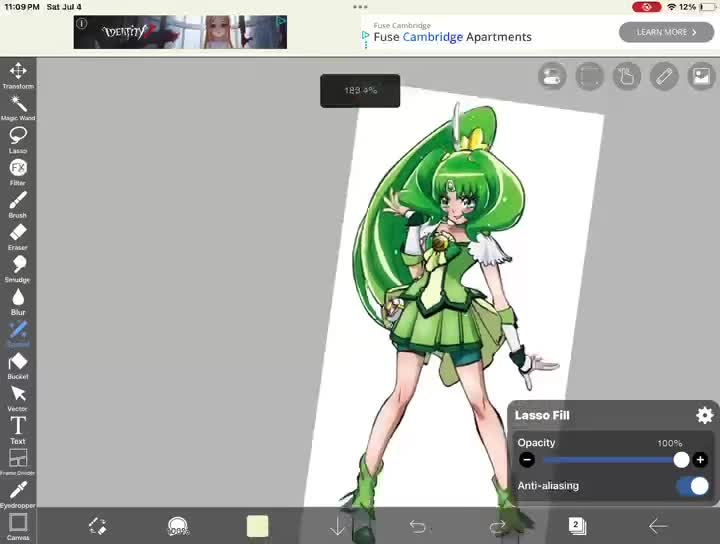Screen dimensions: 720x544
Task: Open Lasso Fill settings gear
Action: [x=704, y=415]
